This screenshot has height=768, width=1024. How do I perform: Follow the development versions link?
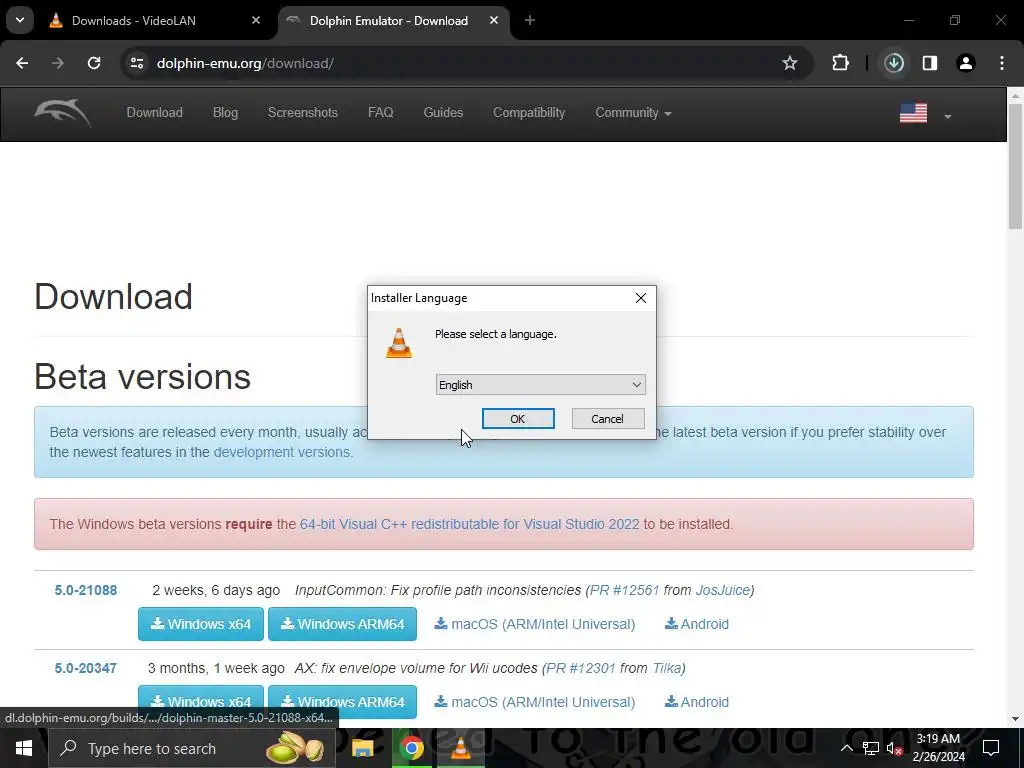point(281,452)
